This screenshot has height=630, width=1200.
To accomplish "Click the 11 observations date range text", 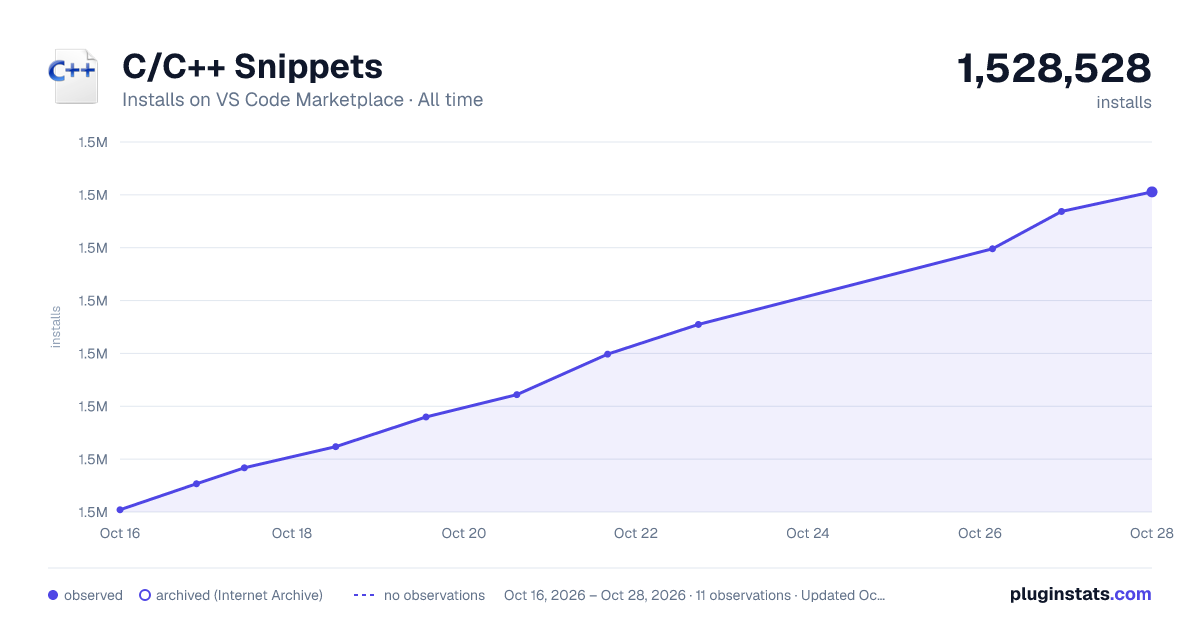I will point(695,595).
